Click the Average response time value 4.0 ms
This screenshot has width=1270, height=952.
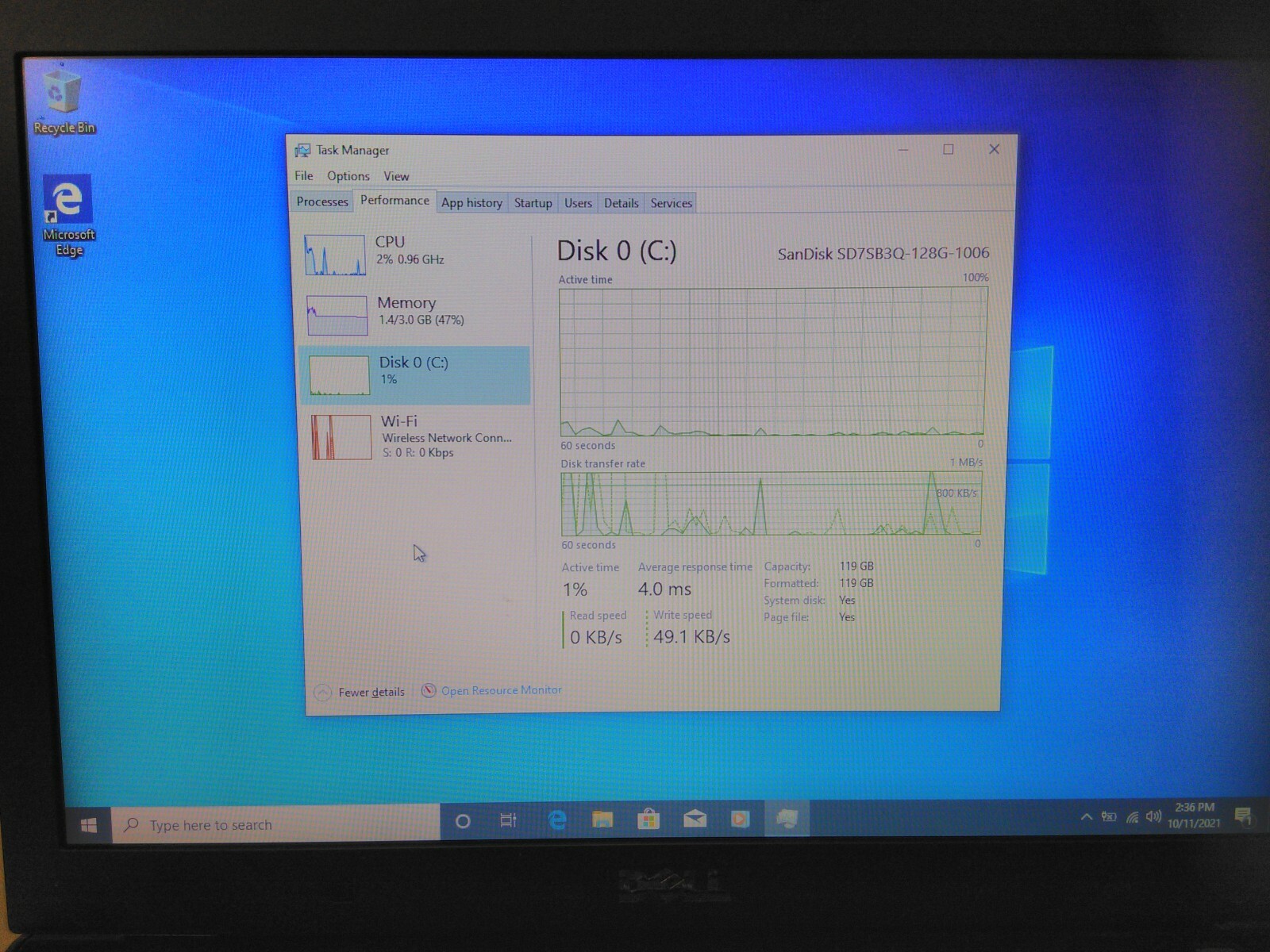(664, 589)
